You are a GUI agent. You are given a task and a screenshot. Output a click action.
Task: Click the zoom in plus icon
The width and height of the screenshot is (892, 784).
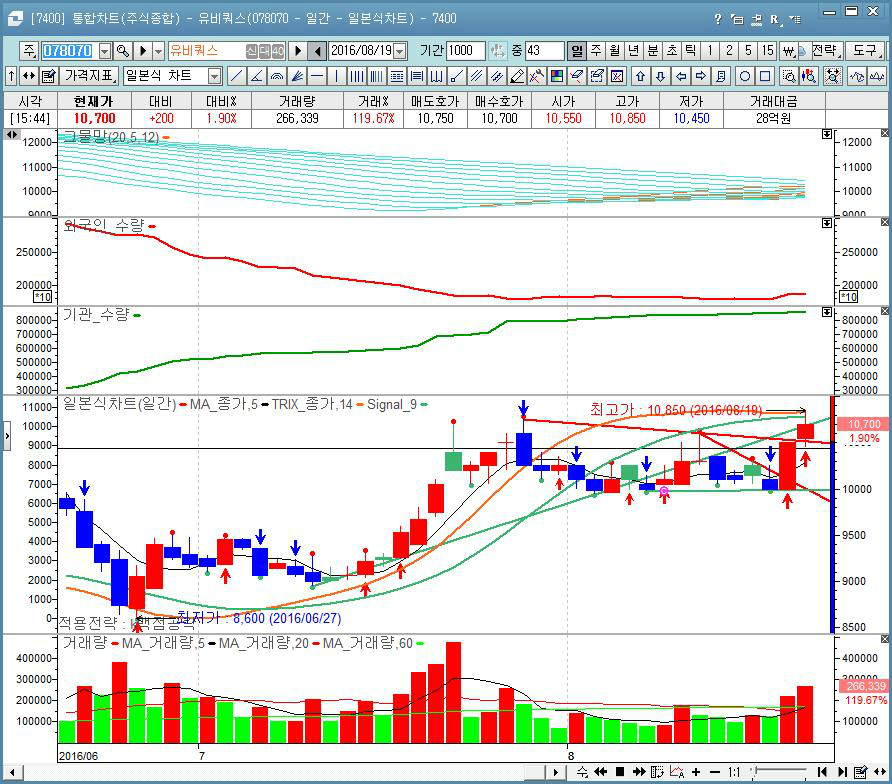(697, 772)
